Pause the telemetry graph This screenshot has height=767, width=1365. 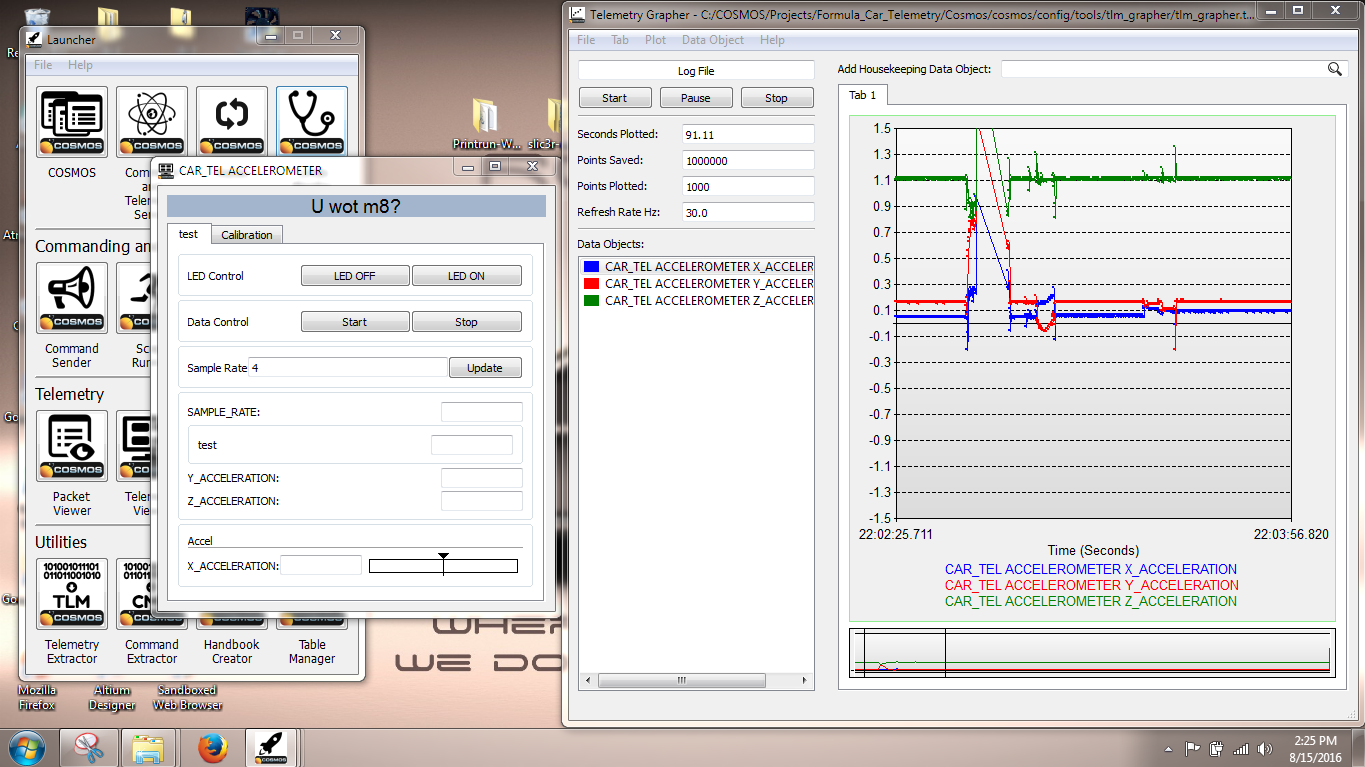coord(696,98)
